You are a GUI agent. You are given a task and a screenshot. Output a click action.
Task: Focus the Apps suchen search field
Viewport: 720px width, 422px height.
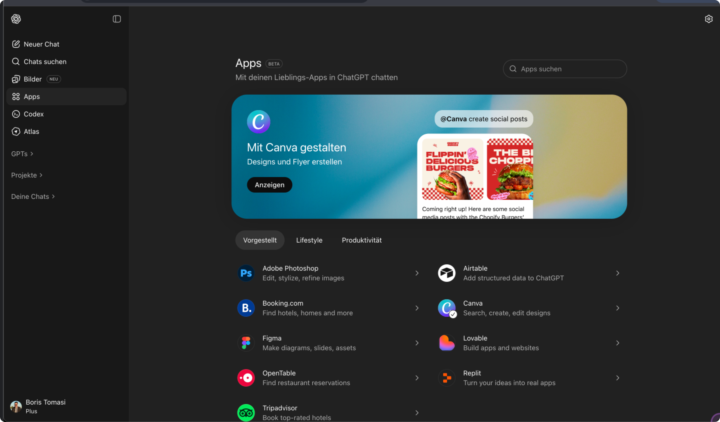point(565,69)
